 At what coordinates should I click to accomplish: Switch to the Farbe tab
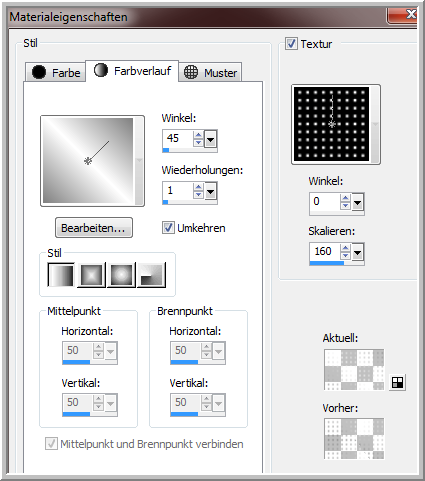tap(55, 72)
